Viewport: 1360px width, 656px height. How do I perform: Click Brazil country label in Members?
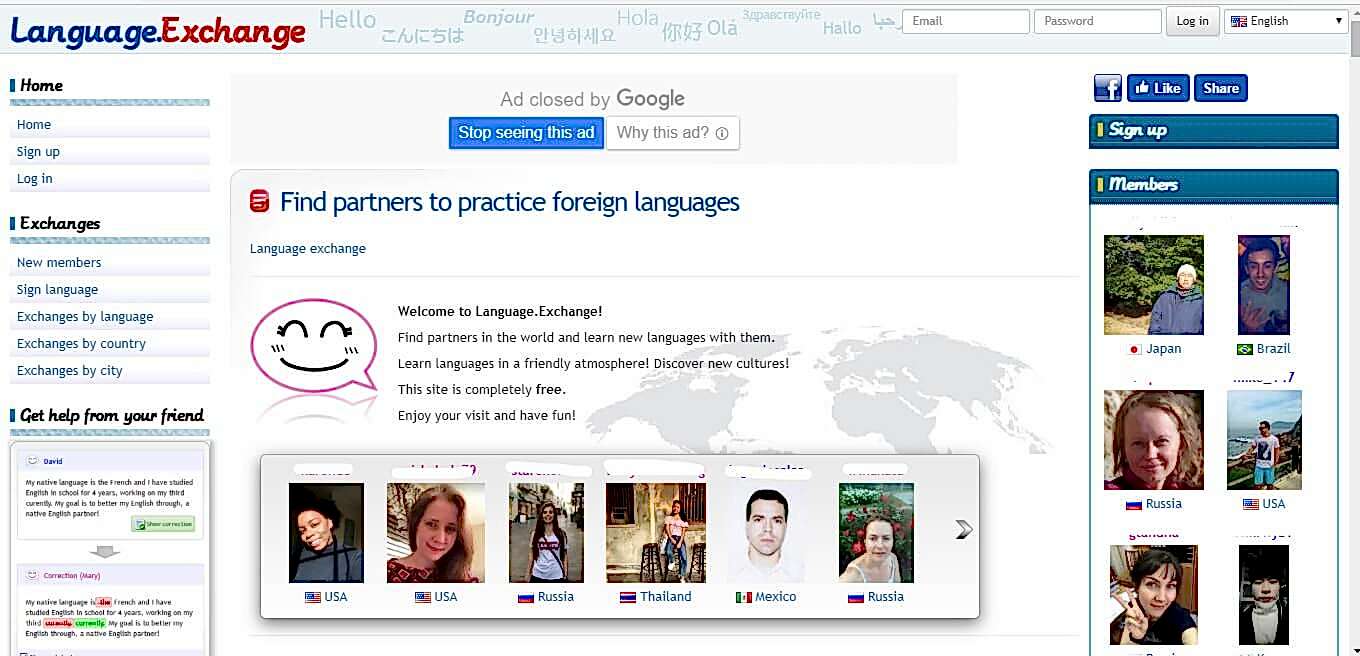coord(1274,350)
